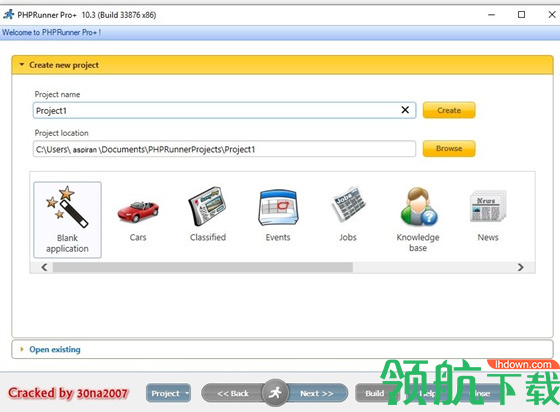The image size is (560, 412).
Task: Click the Browse button
Action: coord(449,148)
